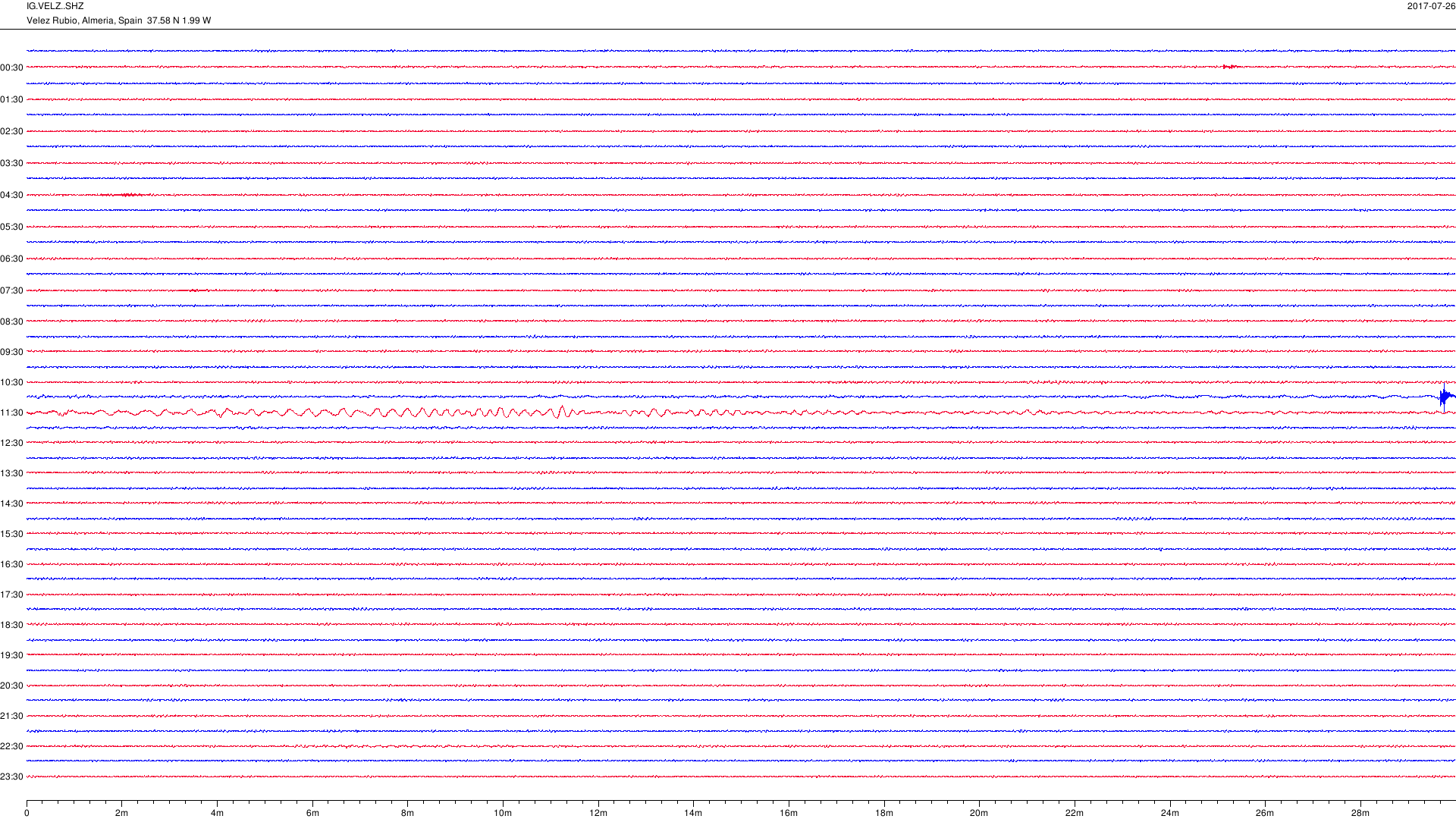Select the 02:30 time label
The height and width of the screenshot is (819, 1456).
[x=11, y=131]
